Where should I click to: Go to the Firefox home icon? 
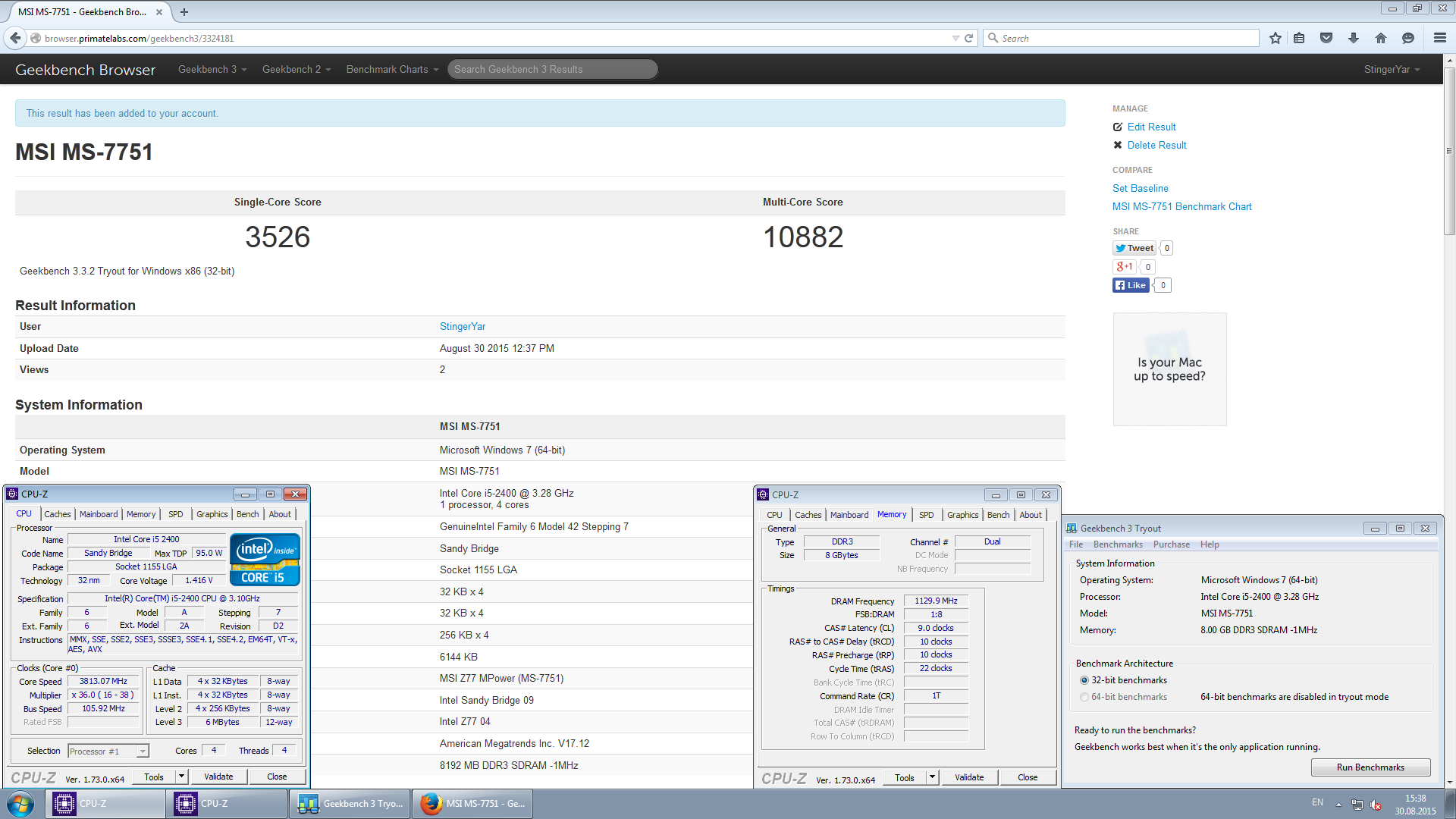1381,38
